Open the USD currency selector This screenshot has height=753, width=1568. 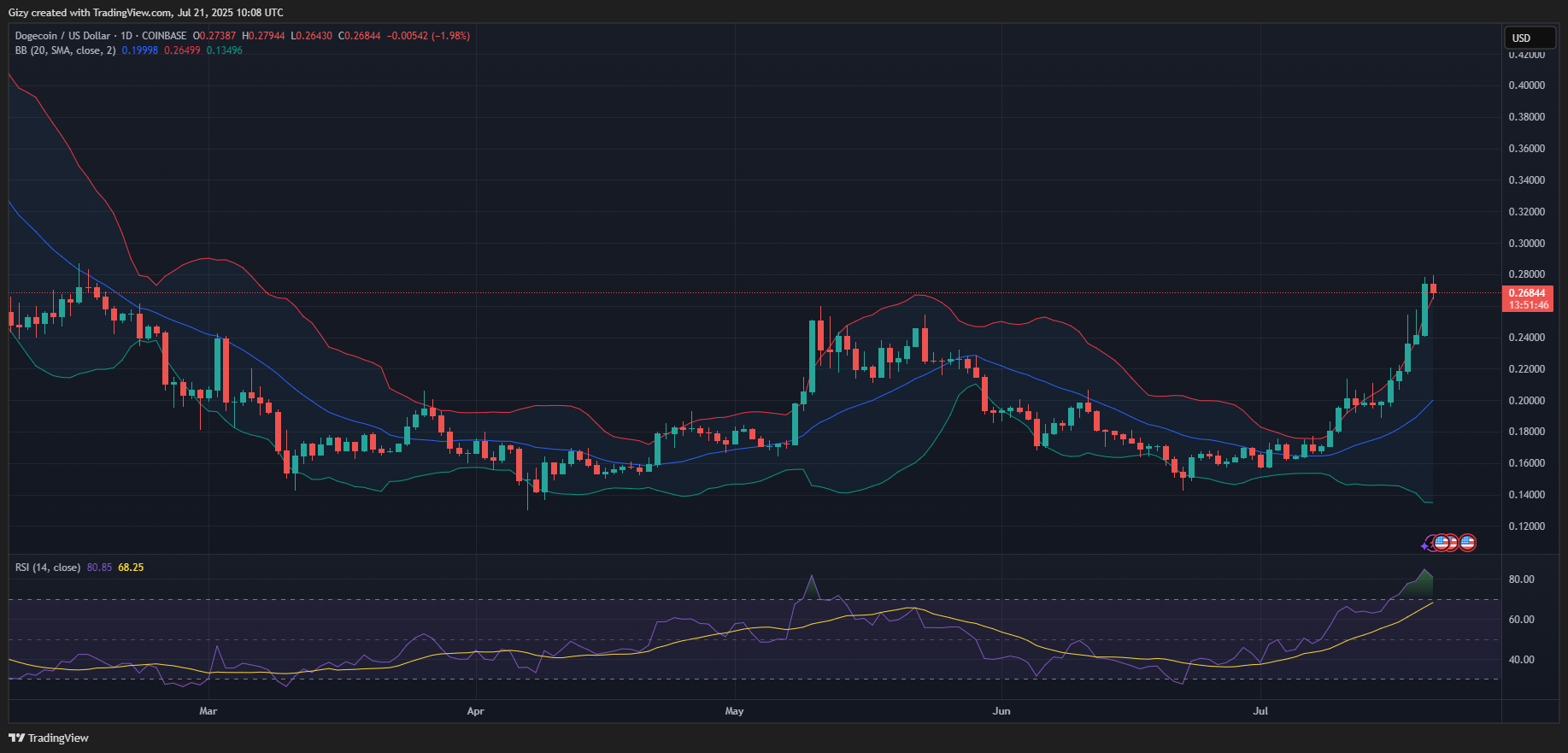1530,38
